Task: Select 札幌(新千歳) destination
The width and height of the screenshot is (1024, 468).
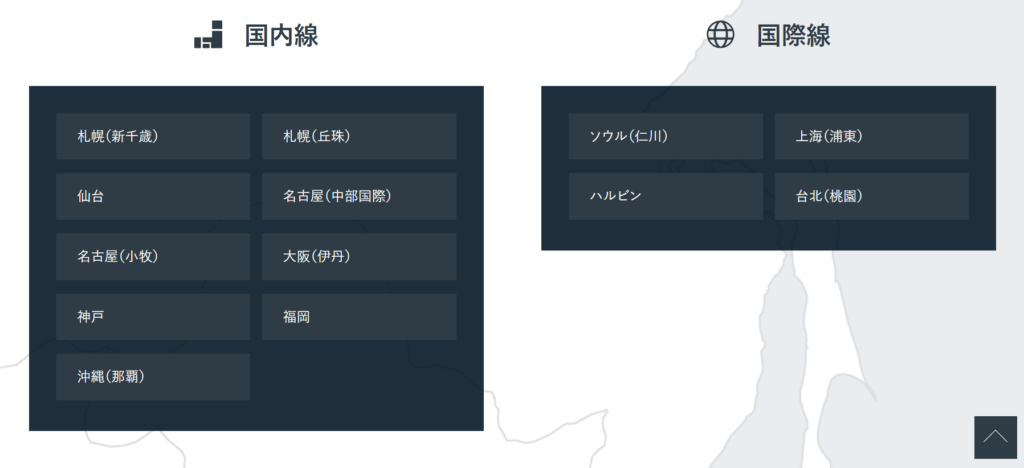Action: 153,136
